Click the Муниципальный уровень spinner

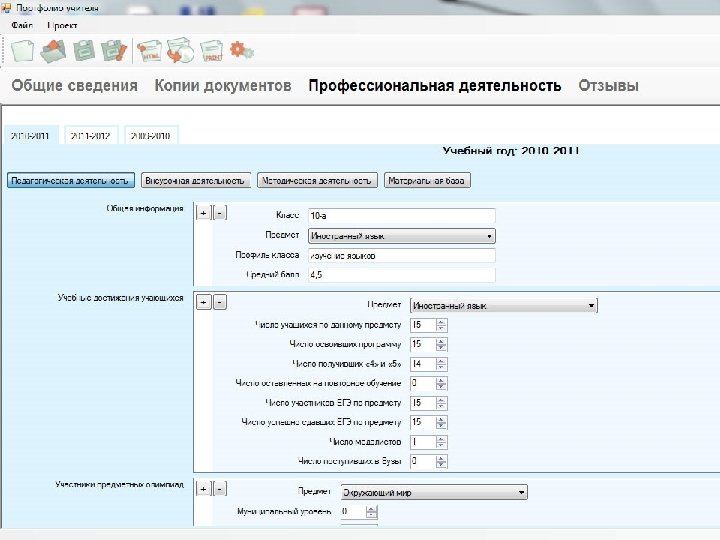pyautogui.click(x=359, y=512)
